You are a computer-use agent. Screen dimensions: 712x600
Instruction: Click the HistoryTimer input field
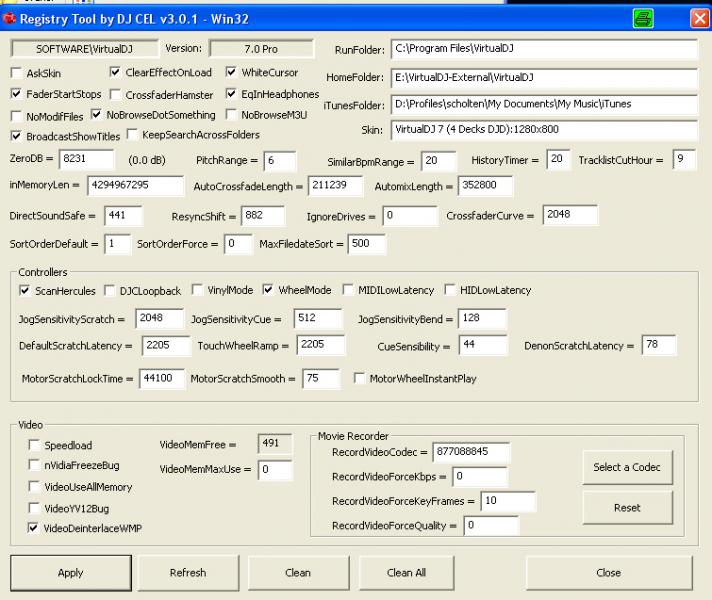pyautogui.click(x=558, y=159)
